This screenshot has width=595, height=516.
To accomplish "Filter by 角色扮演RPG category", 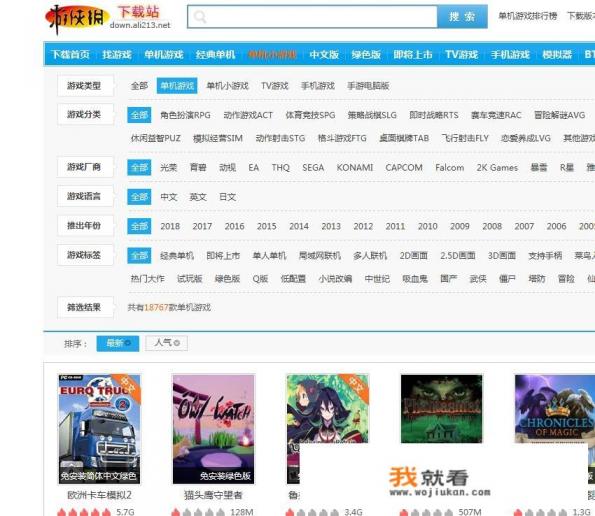I will (185, 115).
